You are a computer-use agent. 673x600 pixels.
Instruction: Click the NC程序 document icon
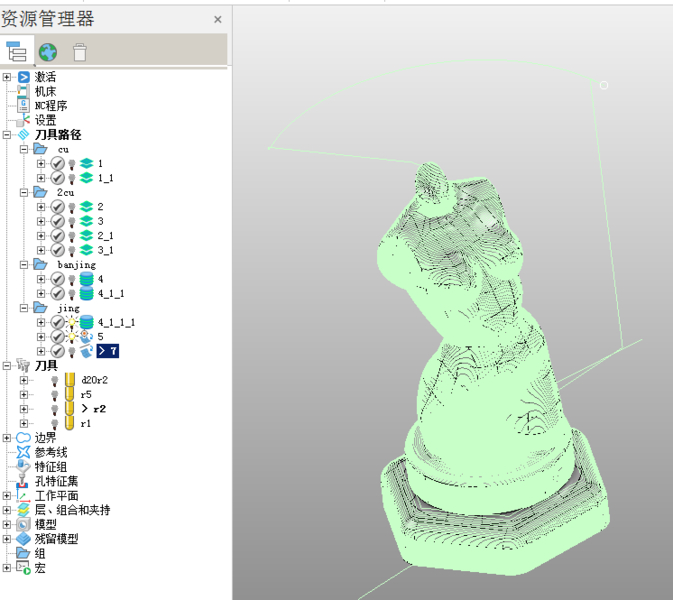coord(23,106)
